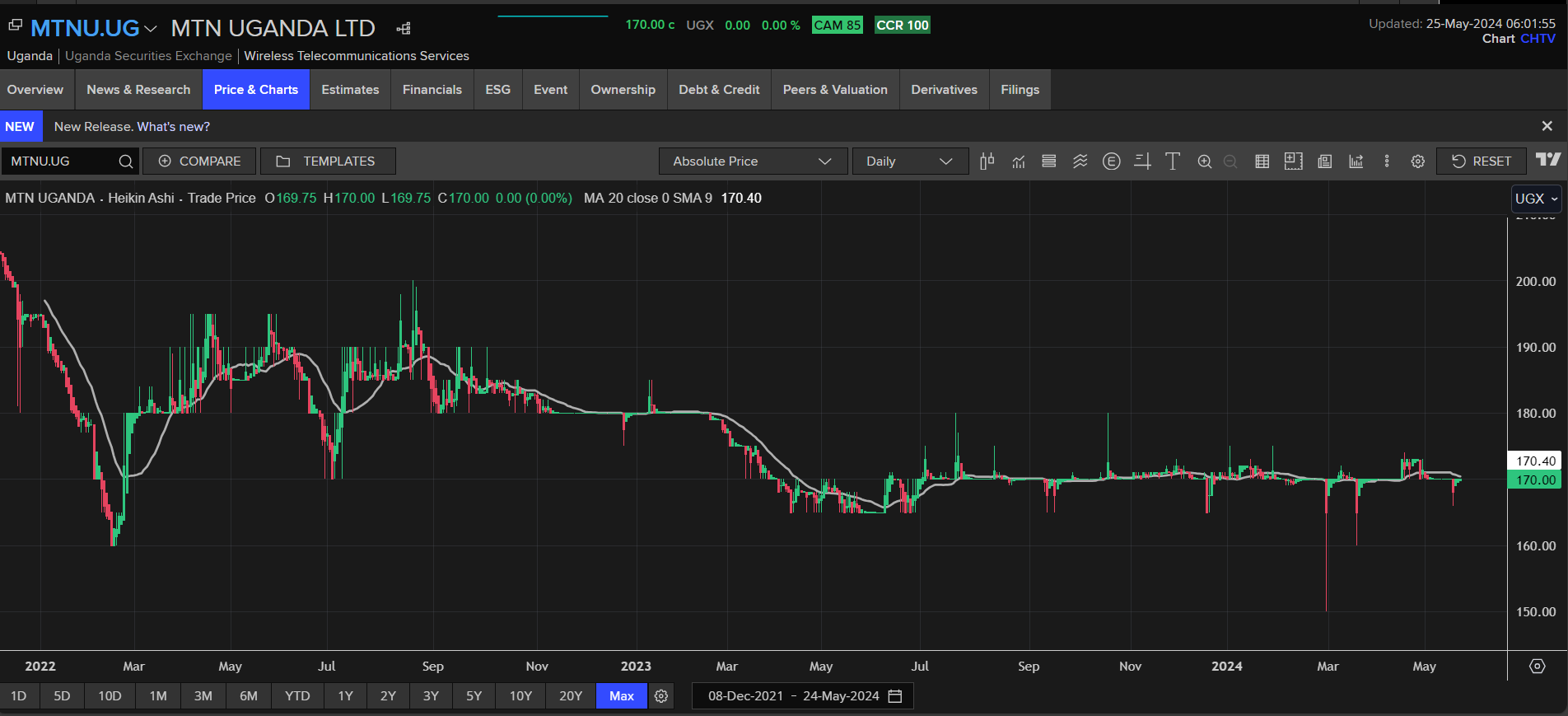
Task: Click the export chart icon
Action: pos(1356,161)
